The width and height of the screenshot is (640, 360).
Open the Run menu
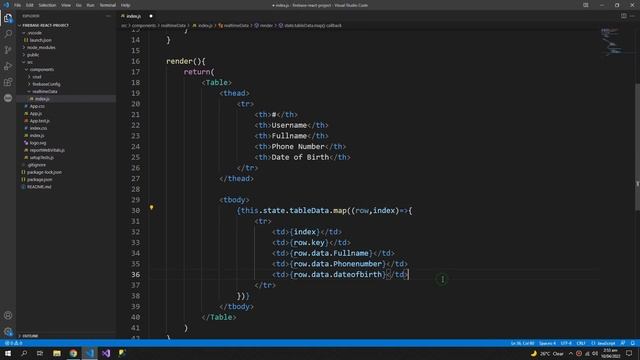(90, 5)
